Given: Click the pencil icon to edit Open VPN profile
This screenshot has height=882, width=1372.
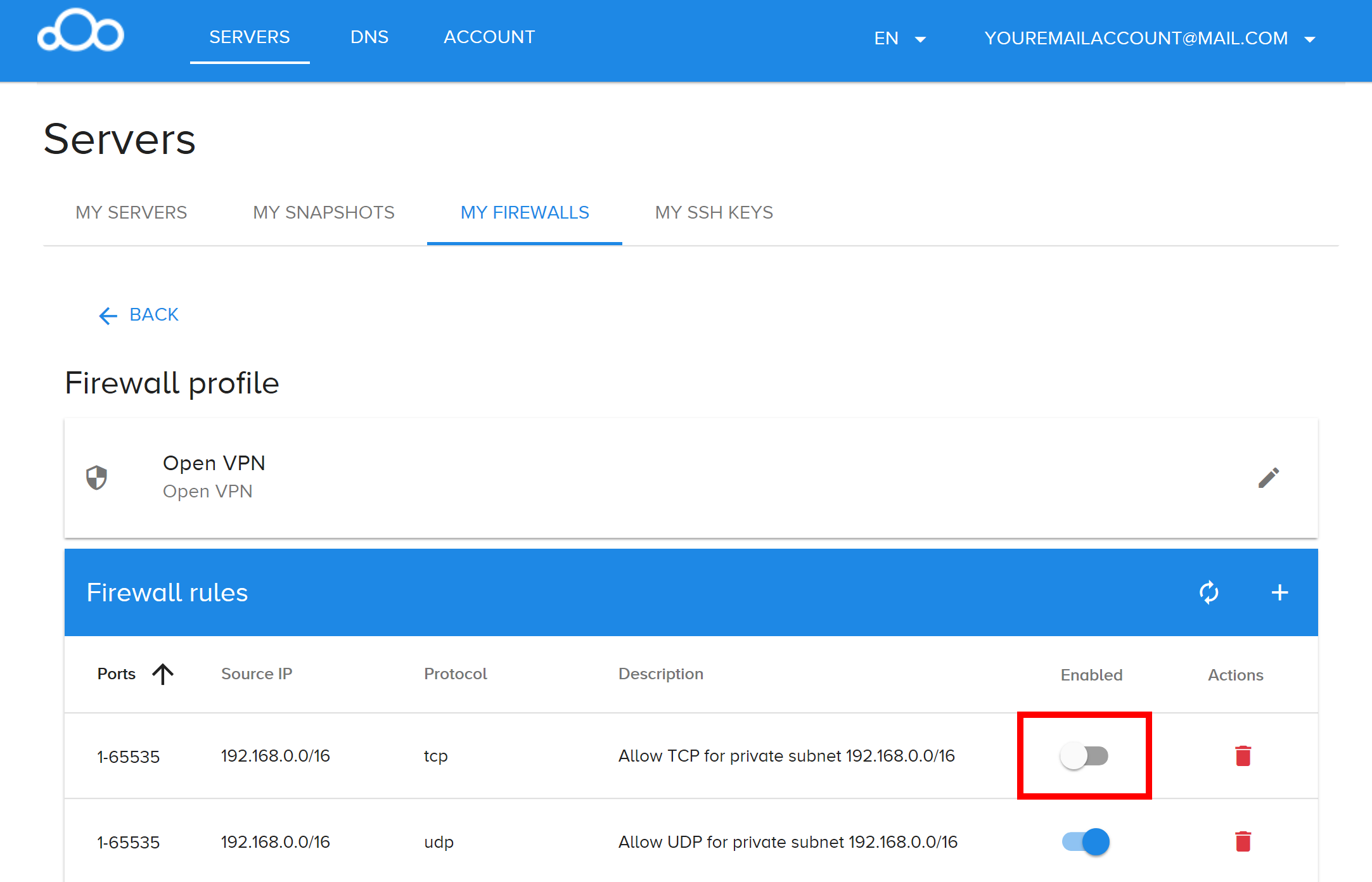Looking at the screenshot, I should (x=1268, y=478).
